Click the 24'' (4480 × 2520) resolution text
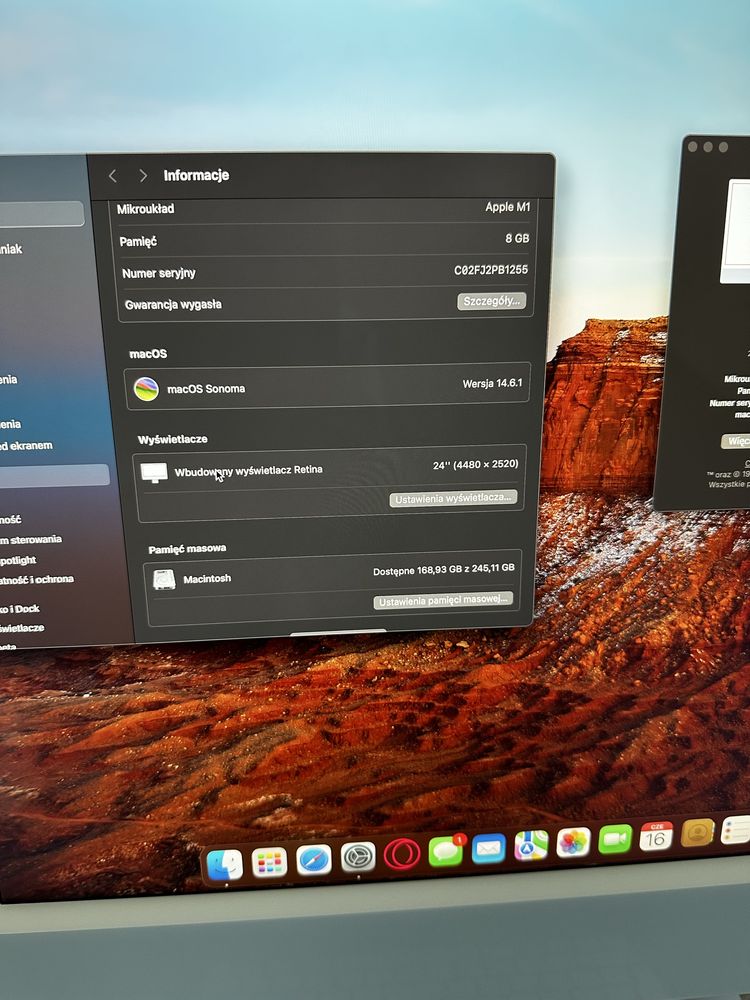The width and height of the screenshot is (750, 1000). [x=476, y=464]
